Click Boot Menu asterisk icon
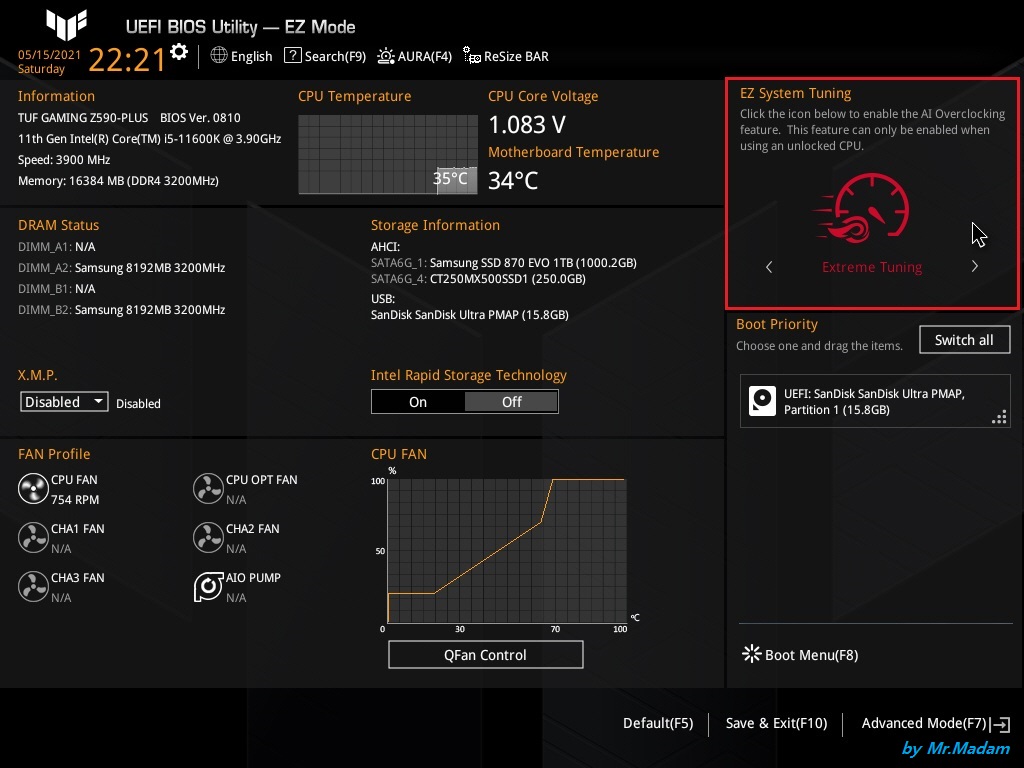The height and width of the screenshot is (768, 1024). pyautogui.click(x=752, y=654)
